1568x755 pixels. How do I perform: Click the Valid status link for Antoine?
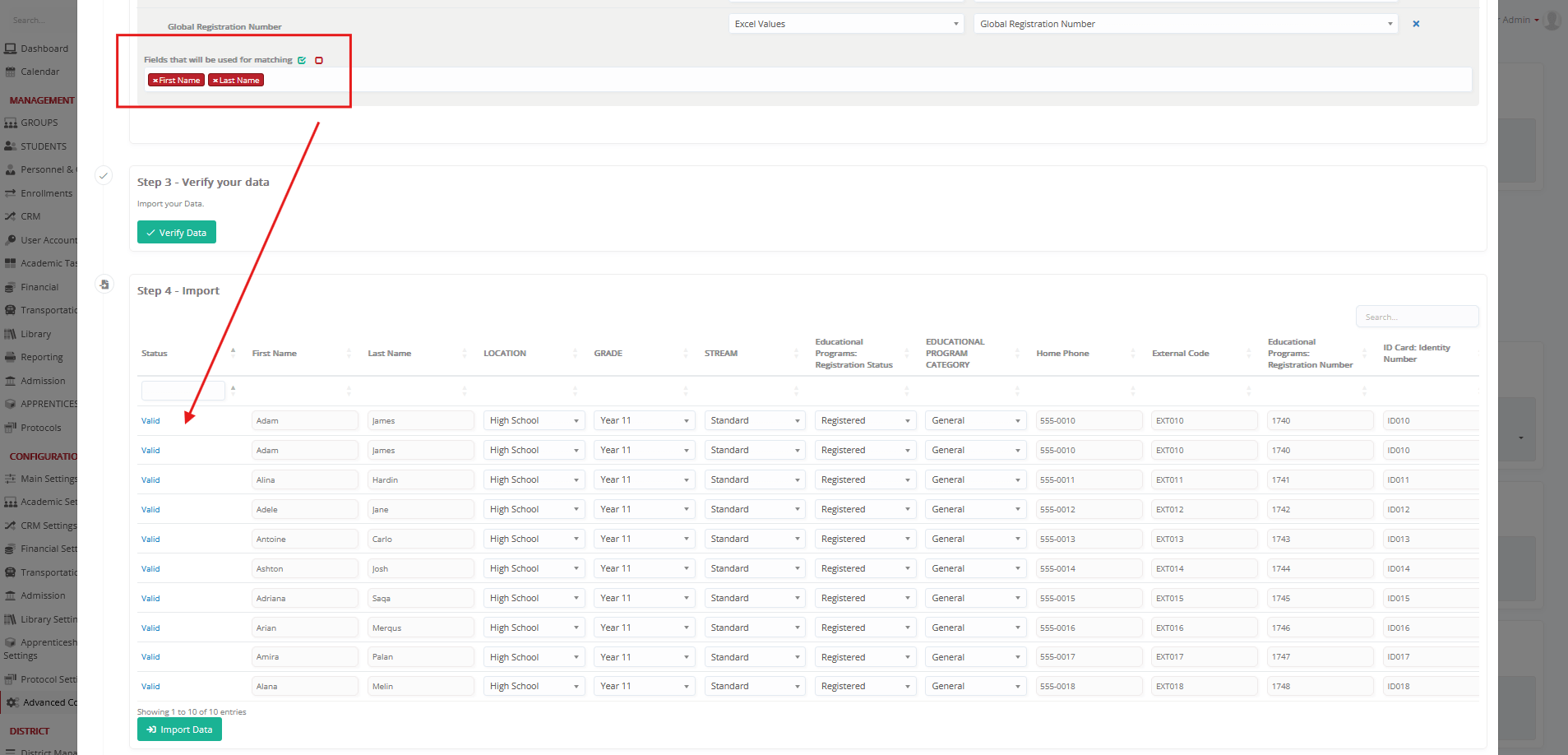click(x=150, y=540)
